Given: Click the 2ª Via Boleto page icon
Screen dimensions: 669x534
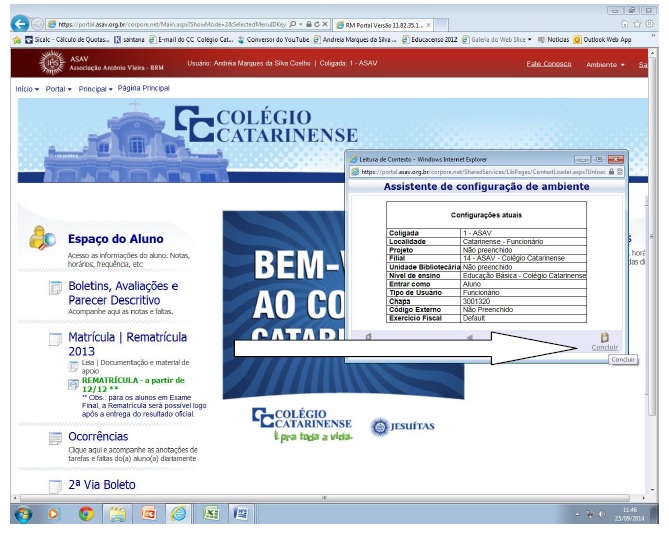Looking at the screenshot, I should pyautogui.click(x=55, y=486).
